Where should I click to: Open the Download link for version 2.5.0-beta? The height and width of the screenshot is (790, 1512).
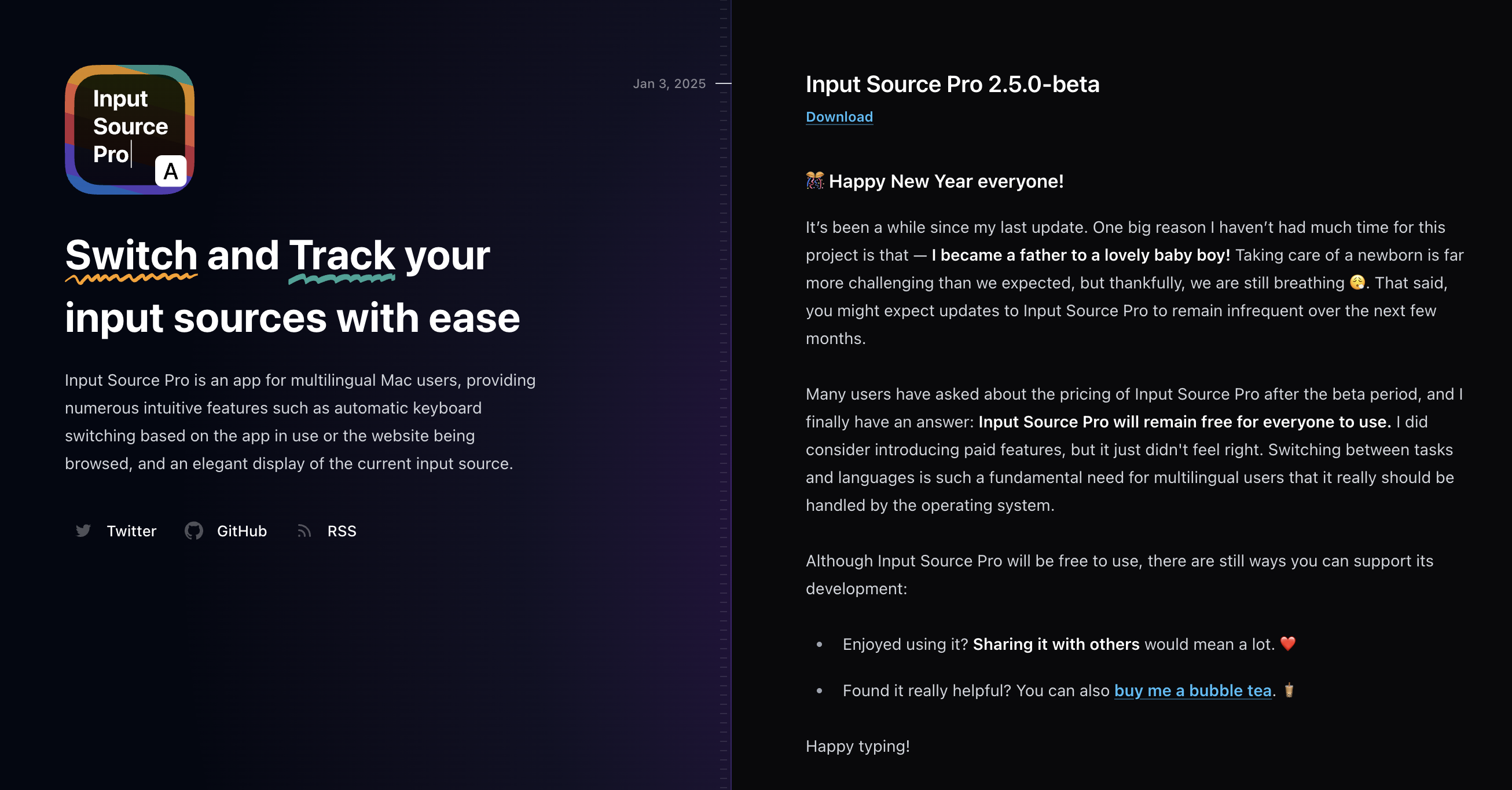pyautogui.click(x=839, y=116)
